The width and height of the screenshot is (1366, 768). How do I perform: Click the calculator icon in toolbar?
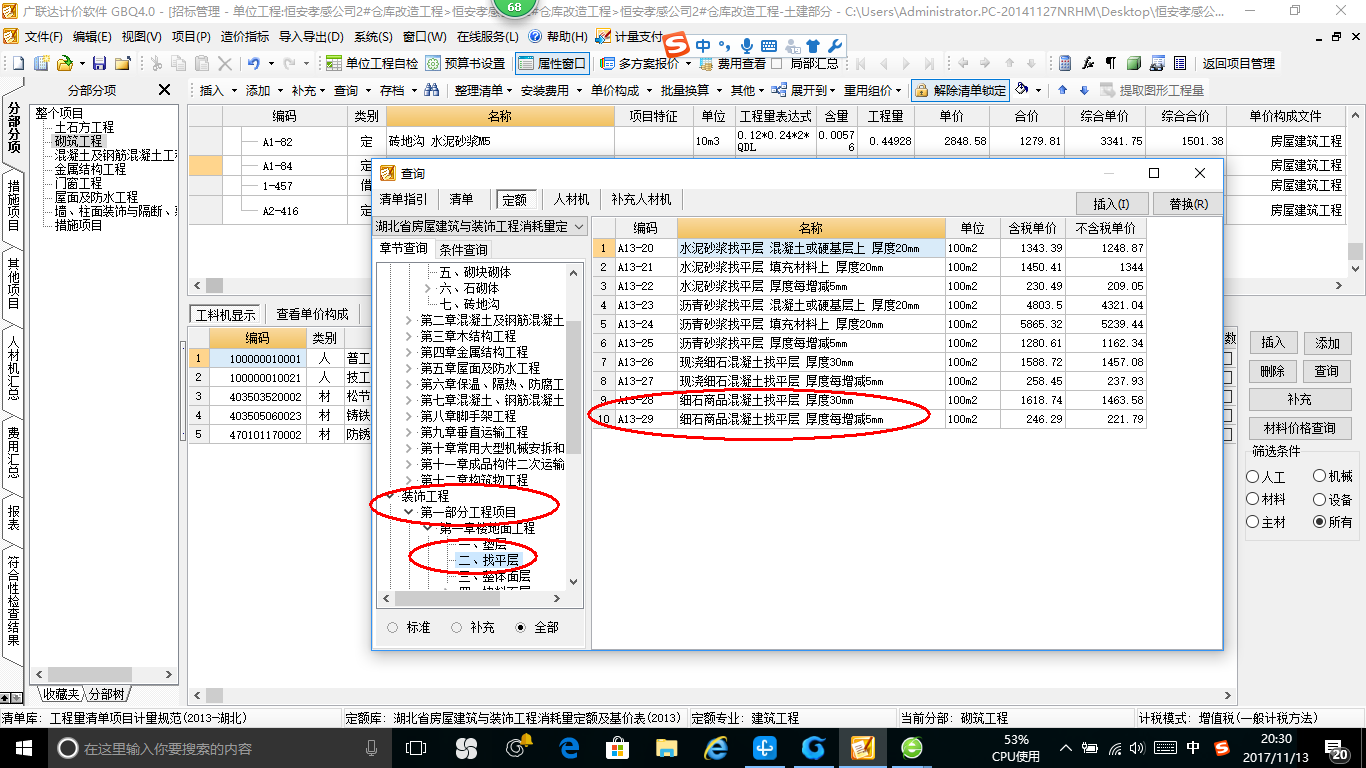[x=1066, y=63]
